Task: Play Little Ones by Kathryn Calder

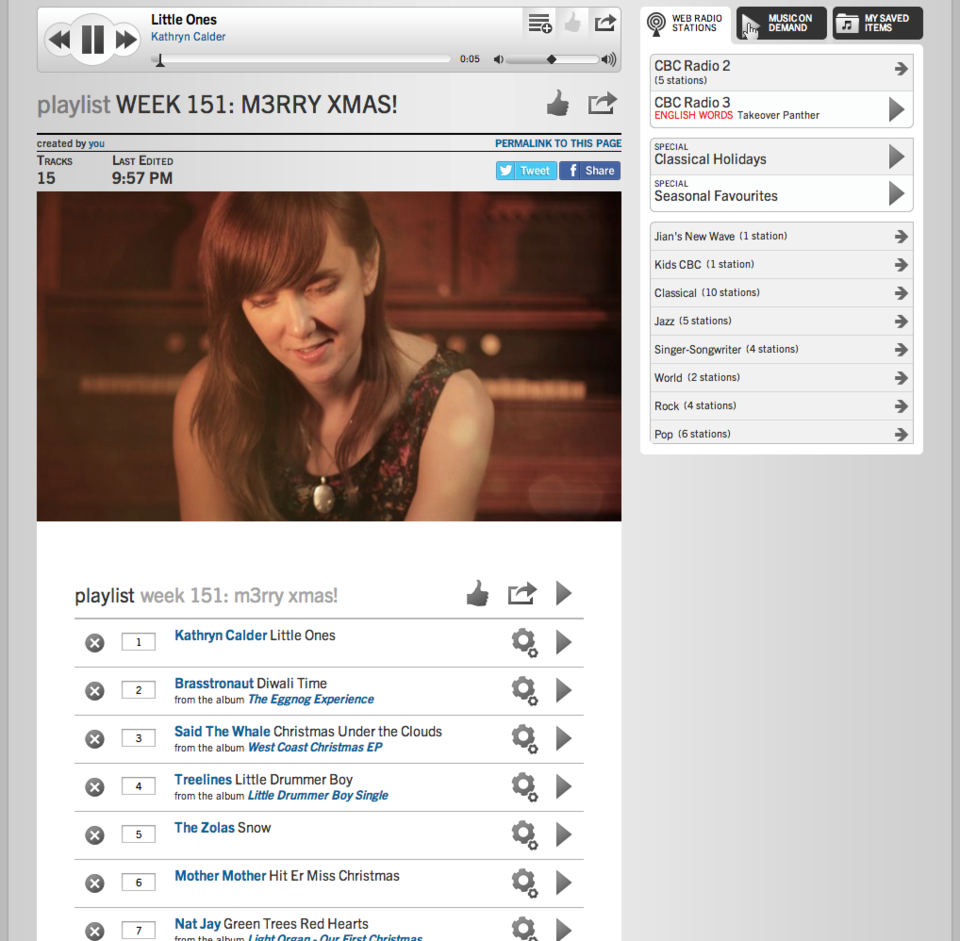Action: point(563,642)
